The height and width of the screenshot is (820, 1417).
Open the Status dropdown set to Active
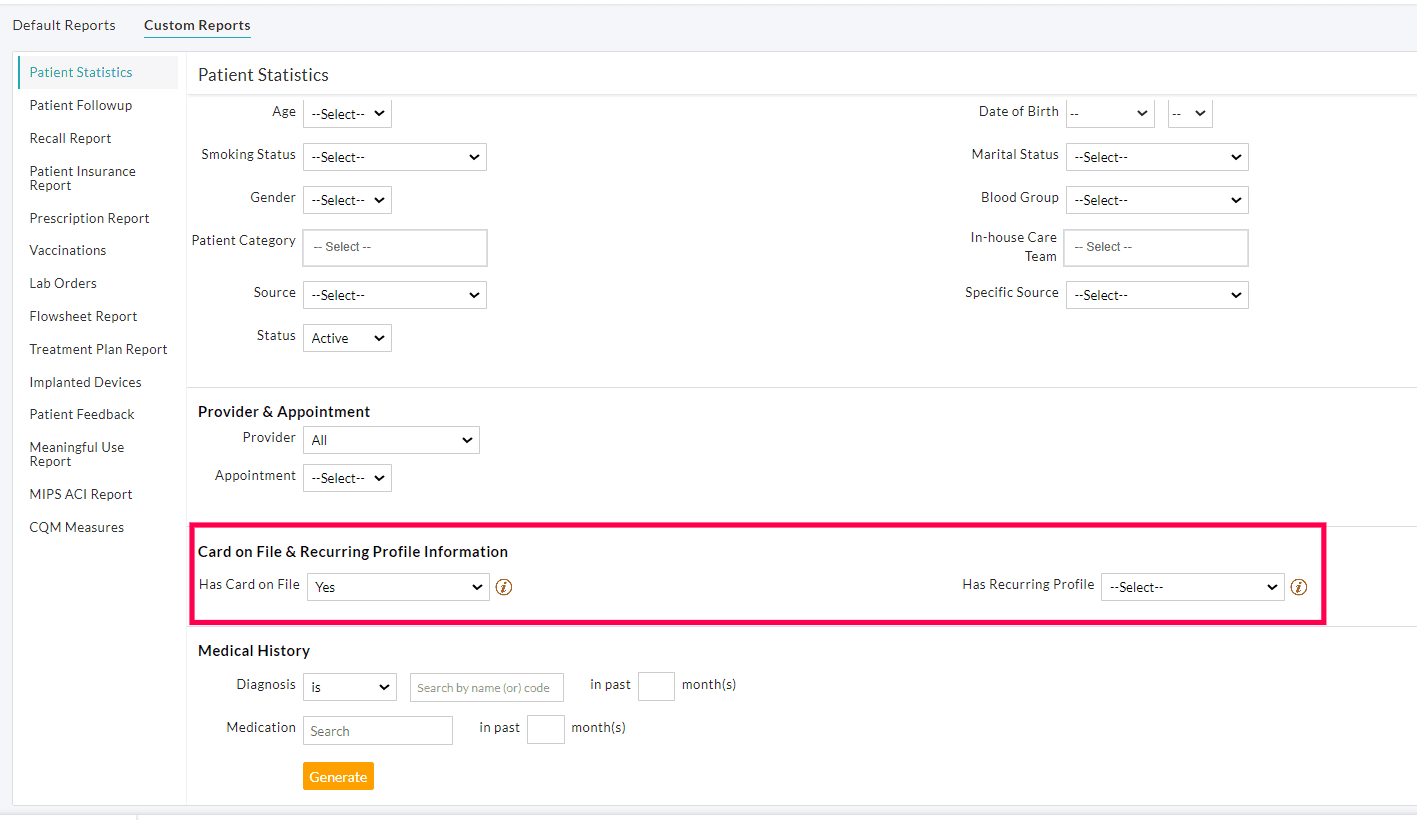[346, 337]
